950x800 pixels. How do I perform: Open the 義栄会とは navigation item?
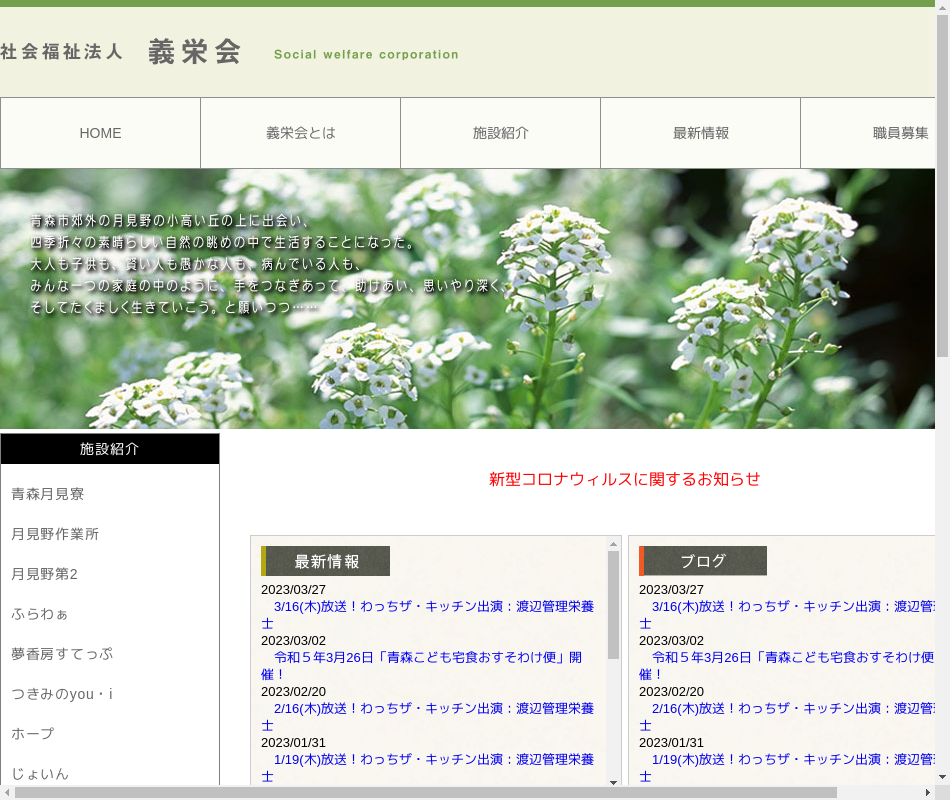(300, 133)
